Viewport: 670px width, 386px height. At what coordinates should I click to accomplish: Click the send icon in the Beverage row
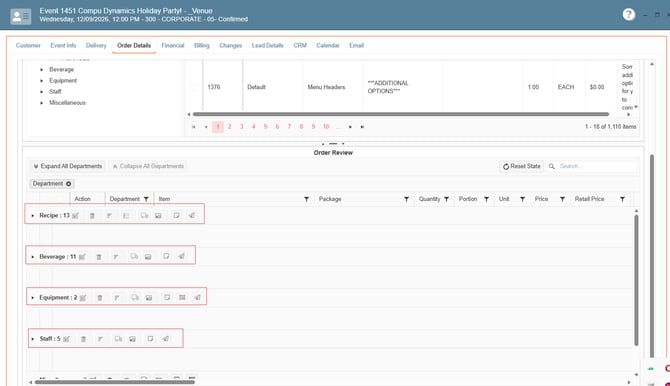pos(182,256)
